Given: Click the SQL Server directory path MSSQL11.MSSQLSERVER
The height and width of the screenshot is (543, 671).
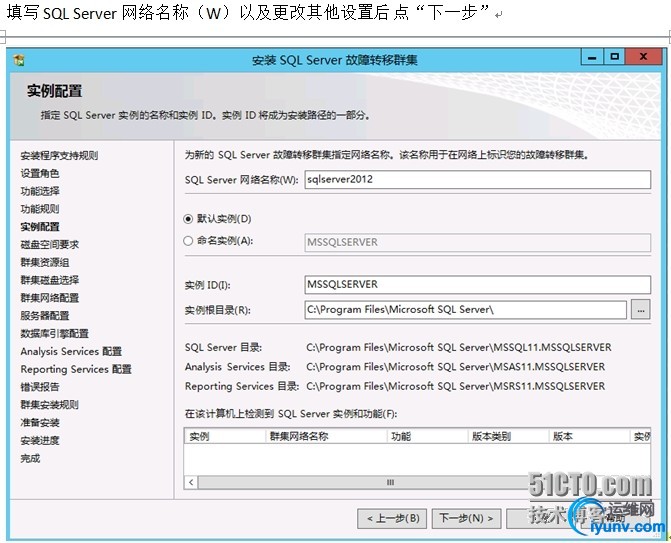Looking at the screenshot, I should [x=459, y=347].
